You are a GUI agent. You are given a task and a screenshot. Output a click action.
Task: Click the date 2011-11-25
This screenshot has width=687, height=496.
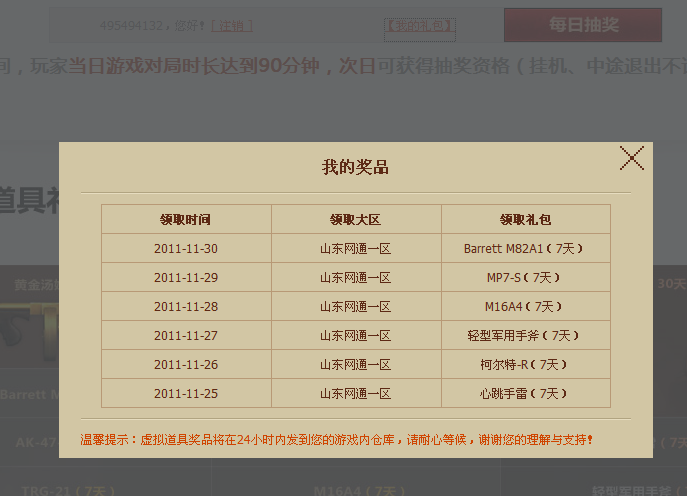(186, 393)
